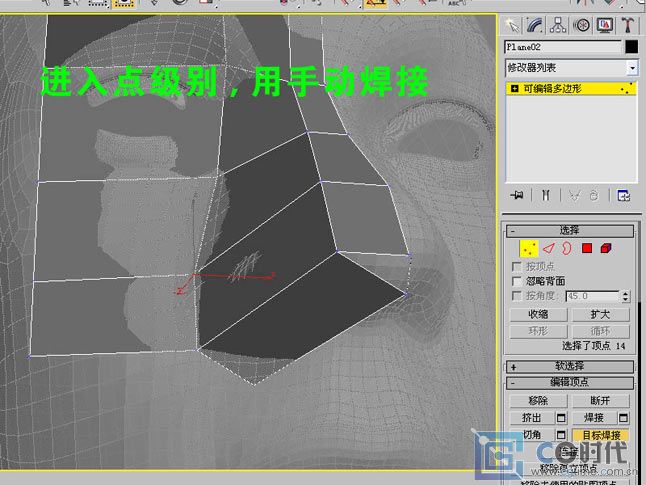The width and height of the screenshot is (646, 485).
Task: Select the Edge sub-object level icon
Action: point(547,248)
